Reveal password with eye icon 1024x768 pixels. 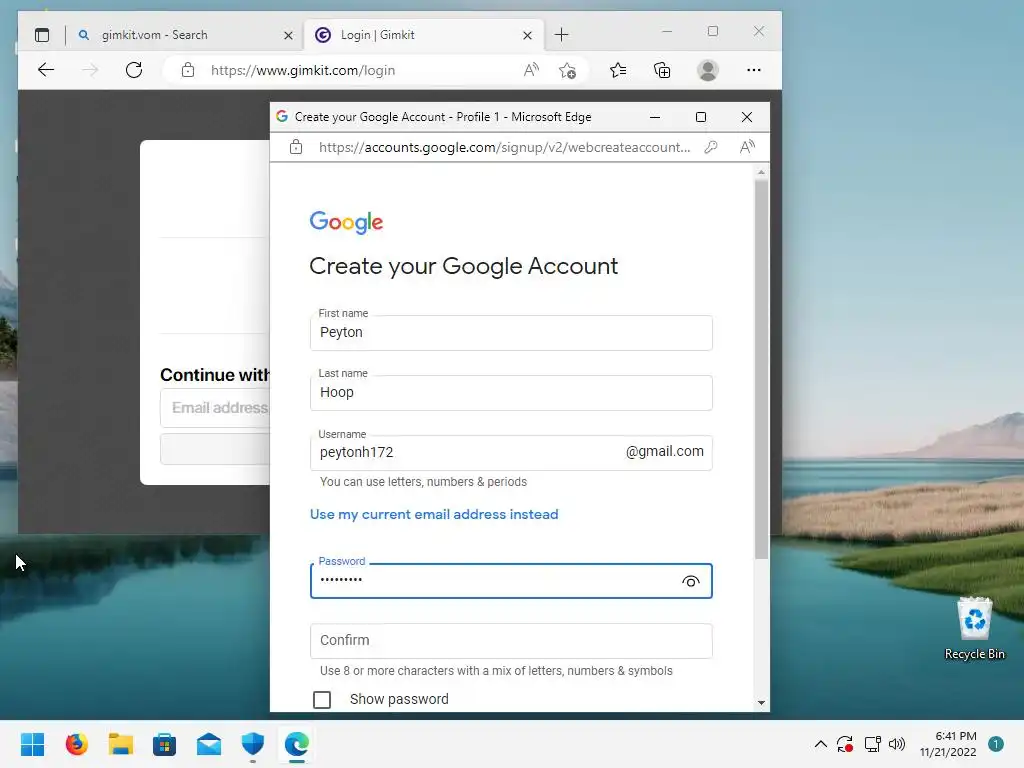click(690, 581)
